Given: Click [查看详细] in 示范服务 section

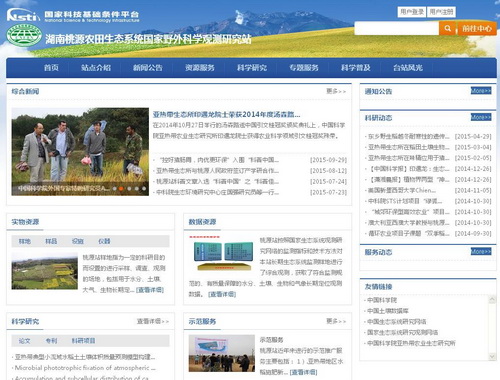Looking at the screenshot, I should coord(303,372).
